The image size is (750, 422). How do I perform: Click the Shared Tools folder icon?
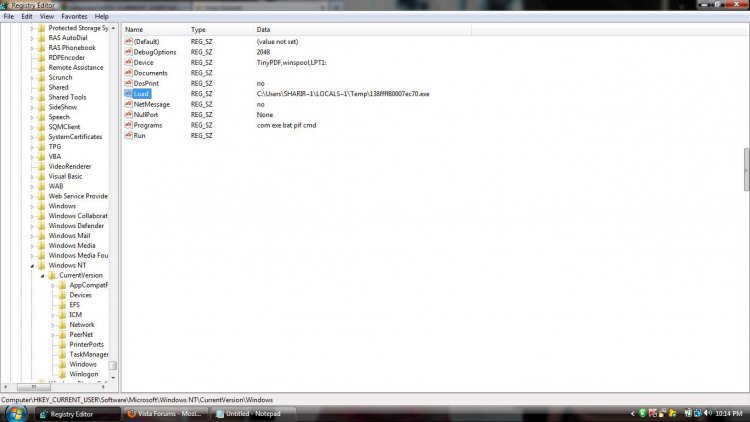[42, 97]
